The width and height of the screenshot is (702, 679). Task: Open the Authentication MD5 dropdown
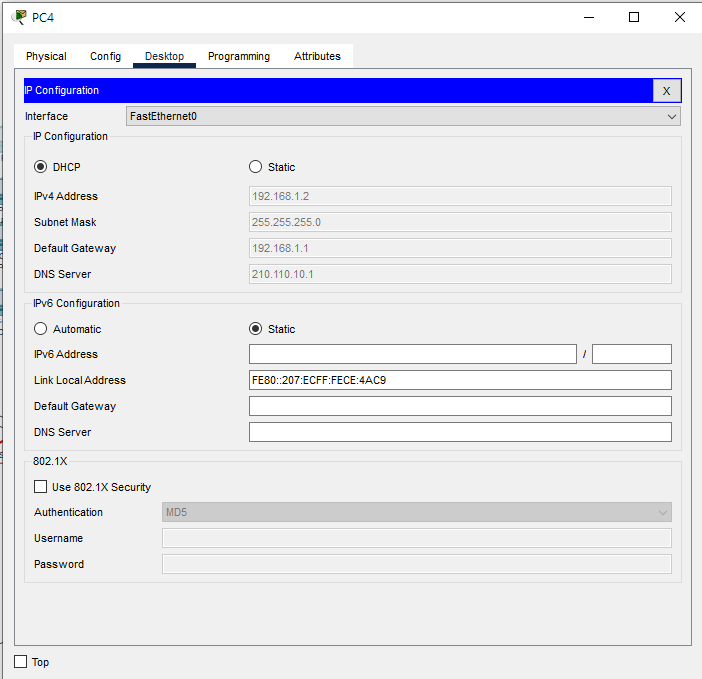click(416, 512)
